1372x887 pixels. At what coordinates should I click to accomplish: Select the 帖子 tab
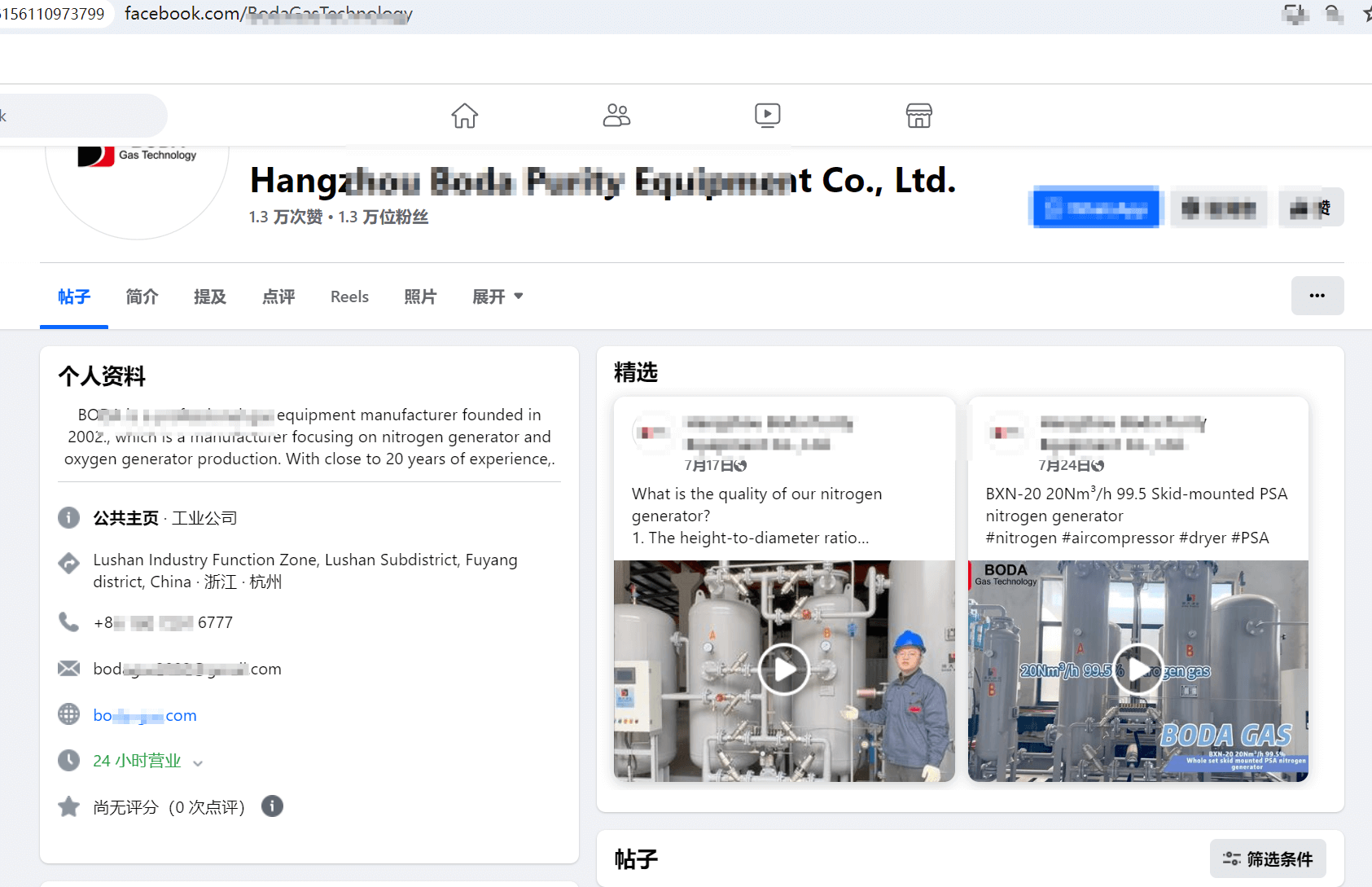(74, 296)
